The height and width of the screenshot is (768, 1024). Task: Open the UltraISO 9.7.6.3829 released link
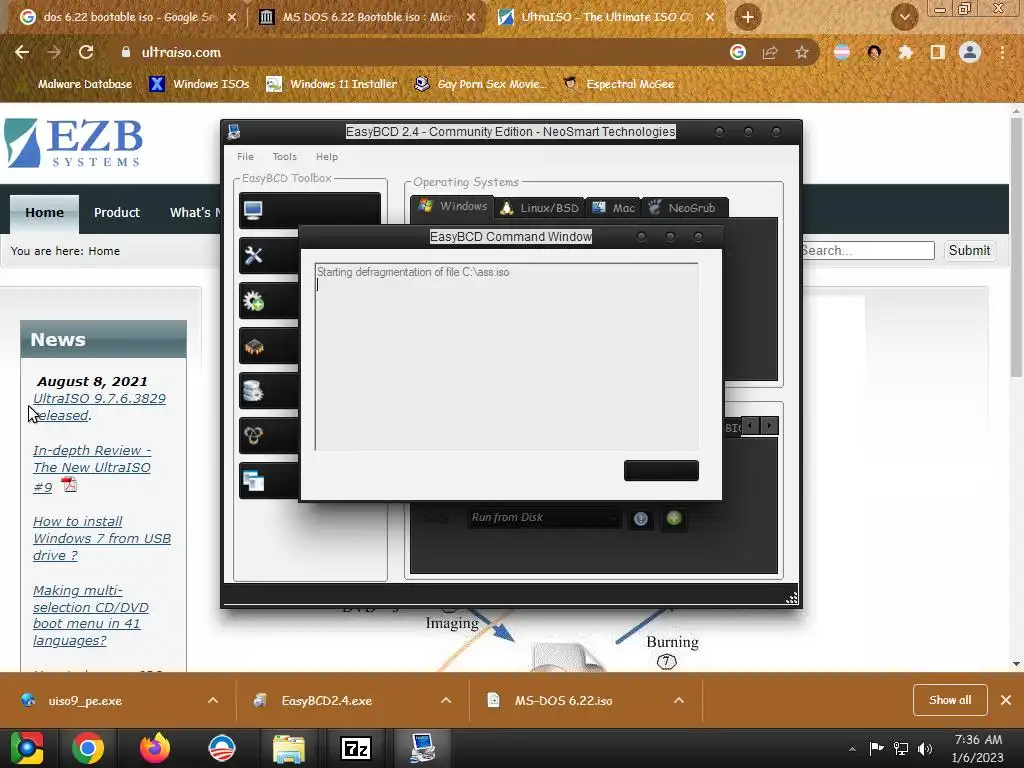pos(99,407)
